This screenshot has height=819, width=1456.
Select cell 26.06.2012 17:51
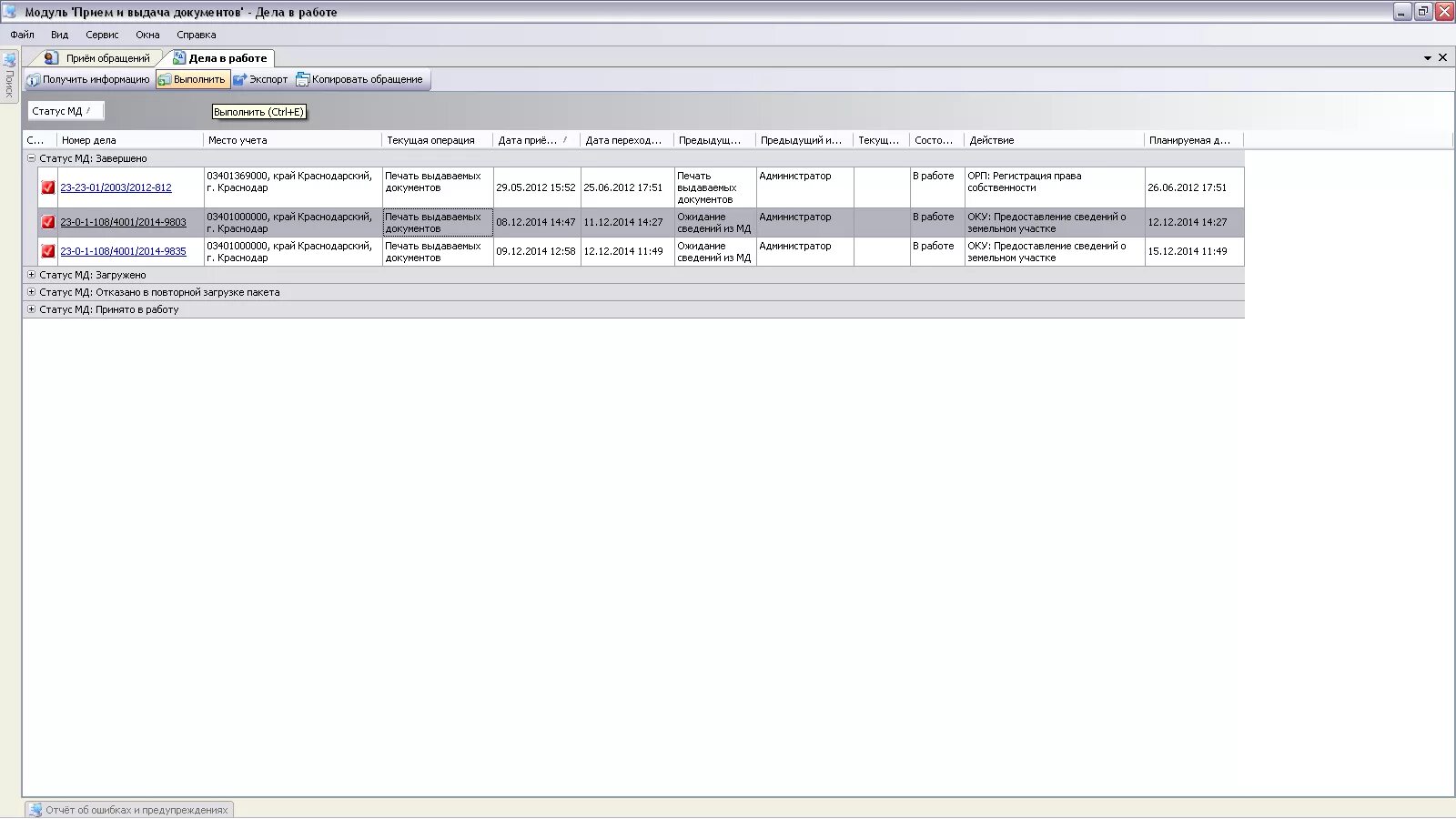coord(1194,187)
